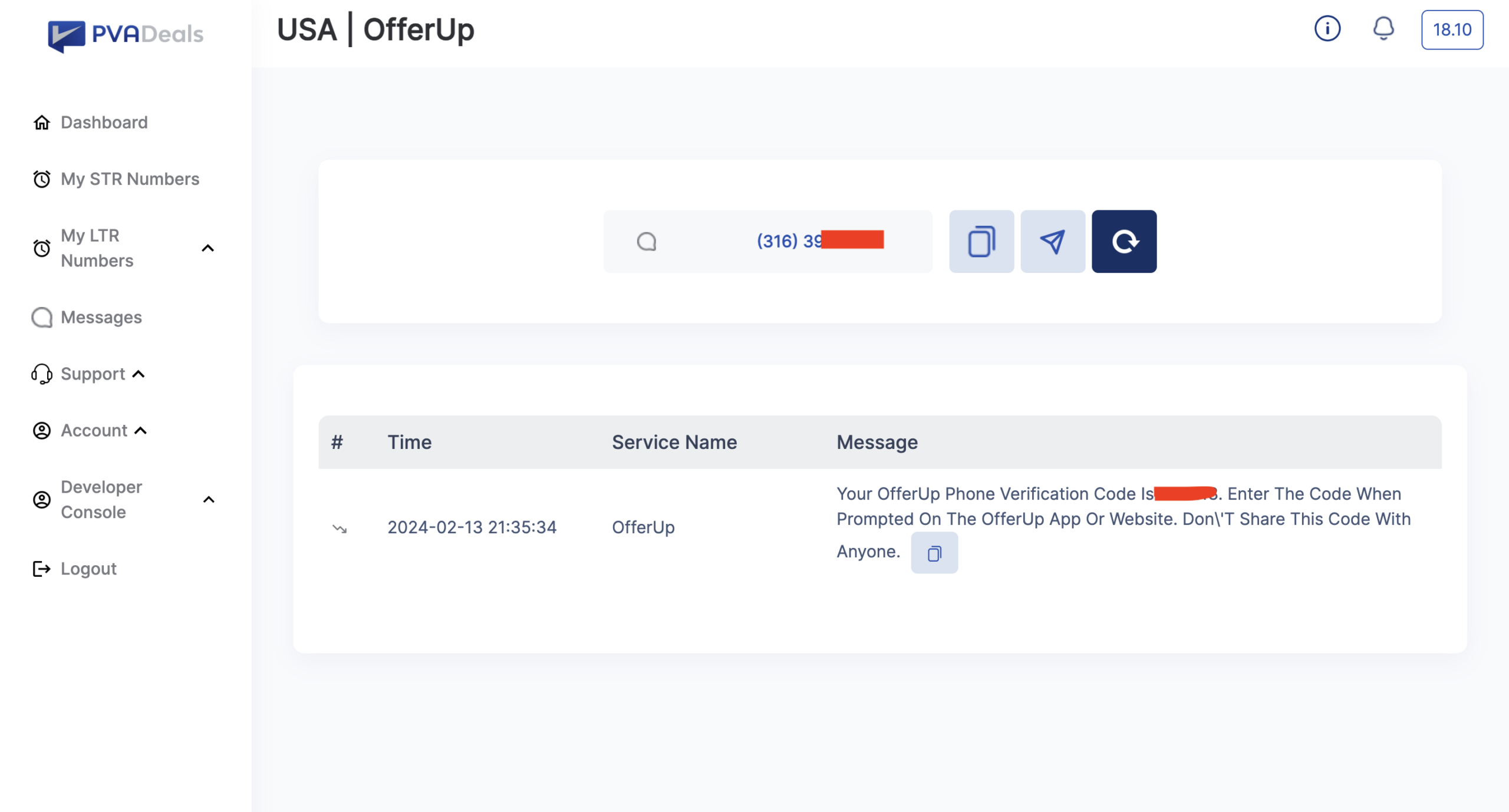Click the arrow icon in the OfferUp row
The height and width of the screenshot is (812, 1509).
[x=340, y=529]
